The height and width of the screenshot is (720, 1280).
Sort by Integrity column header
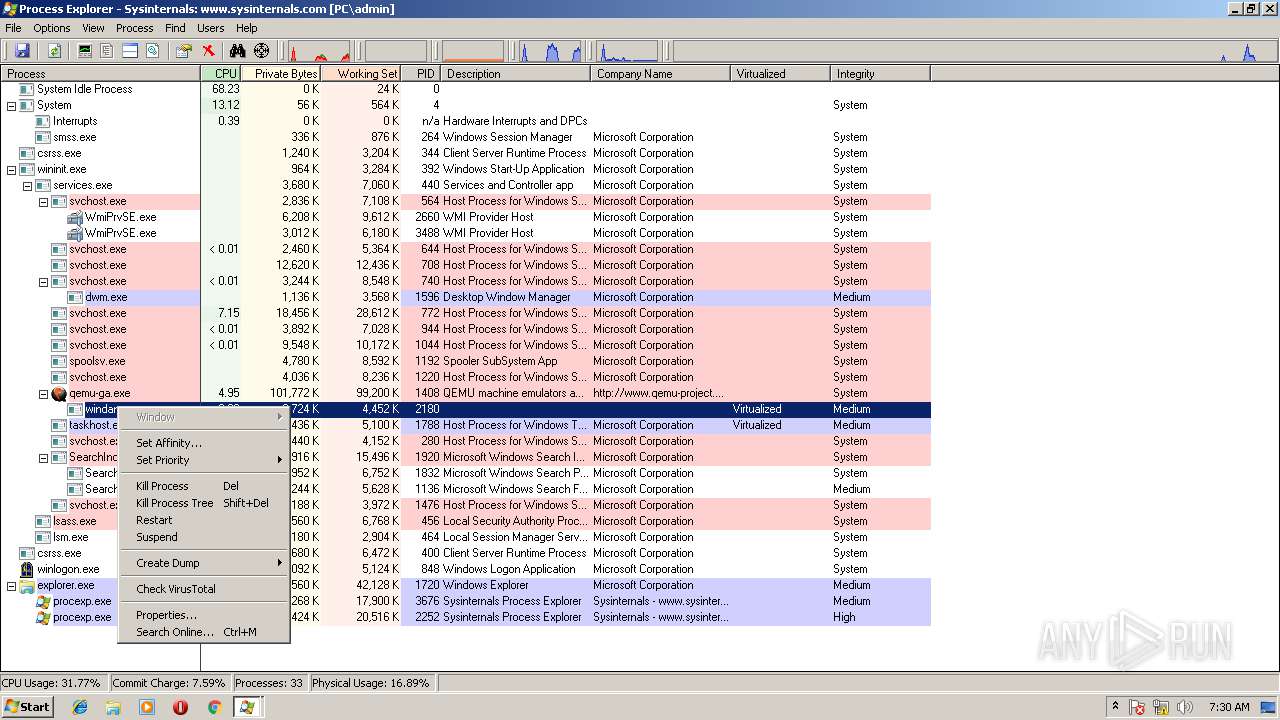(881, 74)
